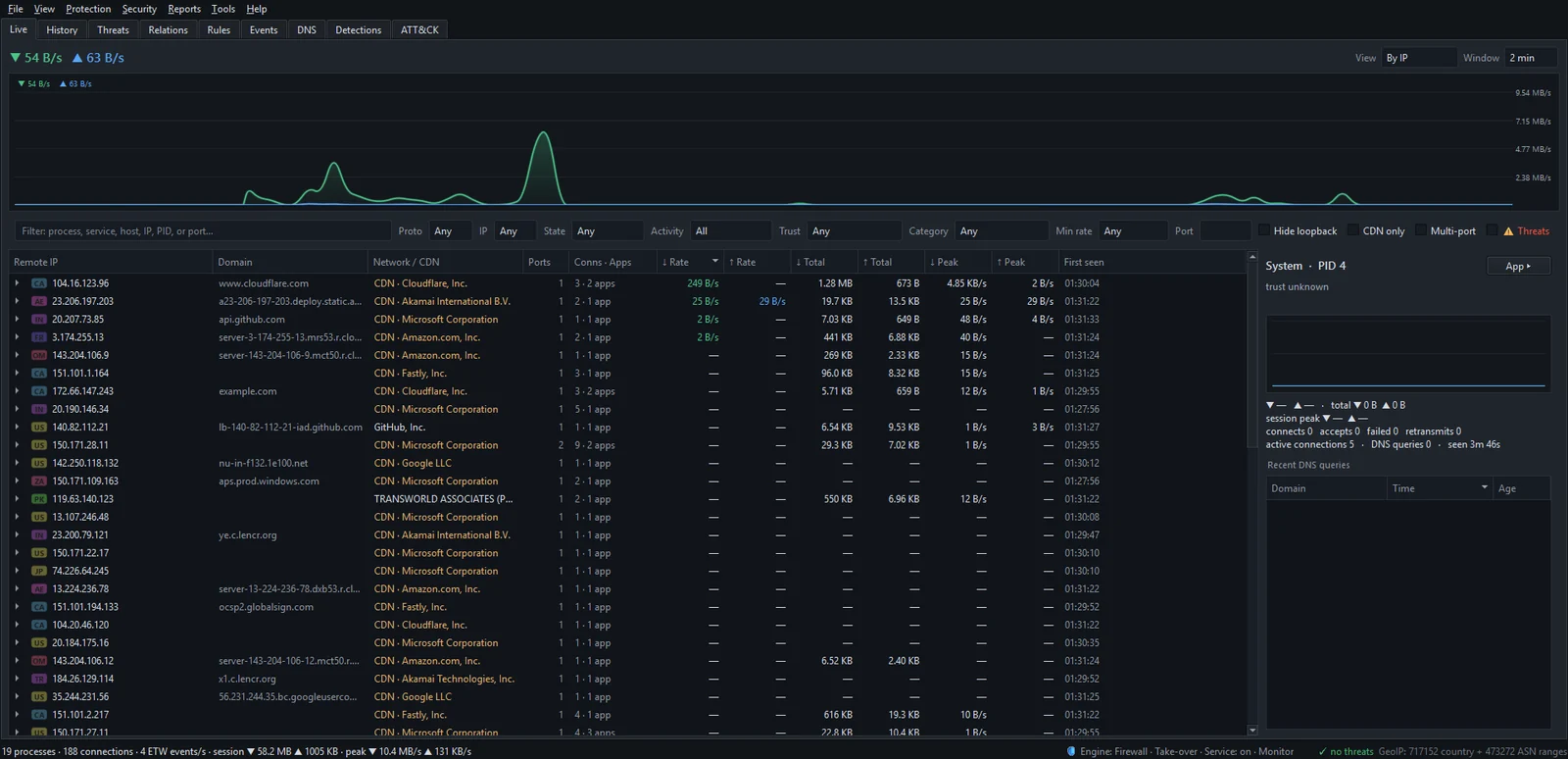Screen dimensions: 1568x759
Task: Click the blue upload arrow in the header
Action: (x=77, y=58)
